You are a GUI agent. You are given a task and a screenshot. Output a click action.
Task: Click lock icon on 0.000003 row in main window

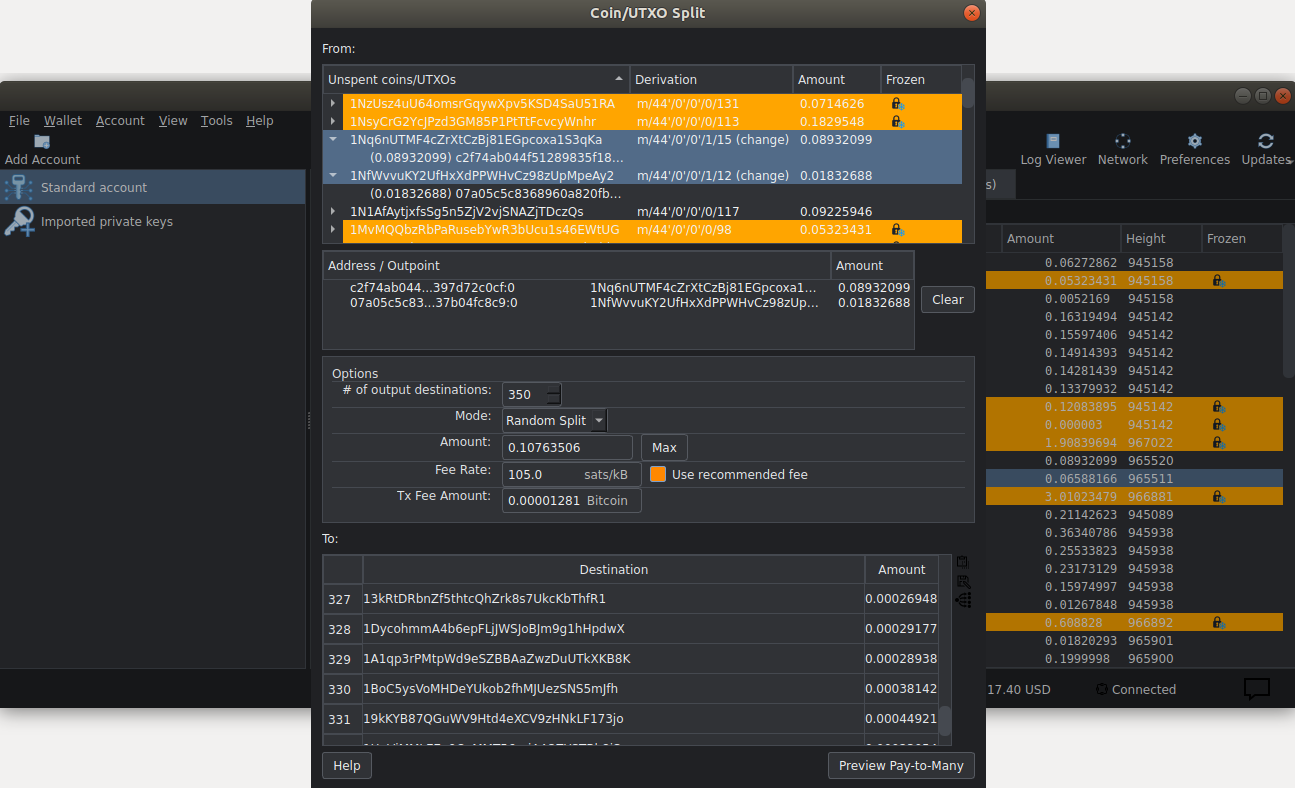click(1218, 425)
